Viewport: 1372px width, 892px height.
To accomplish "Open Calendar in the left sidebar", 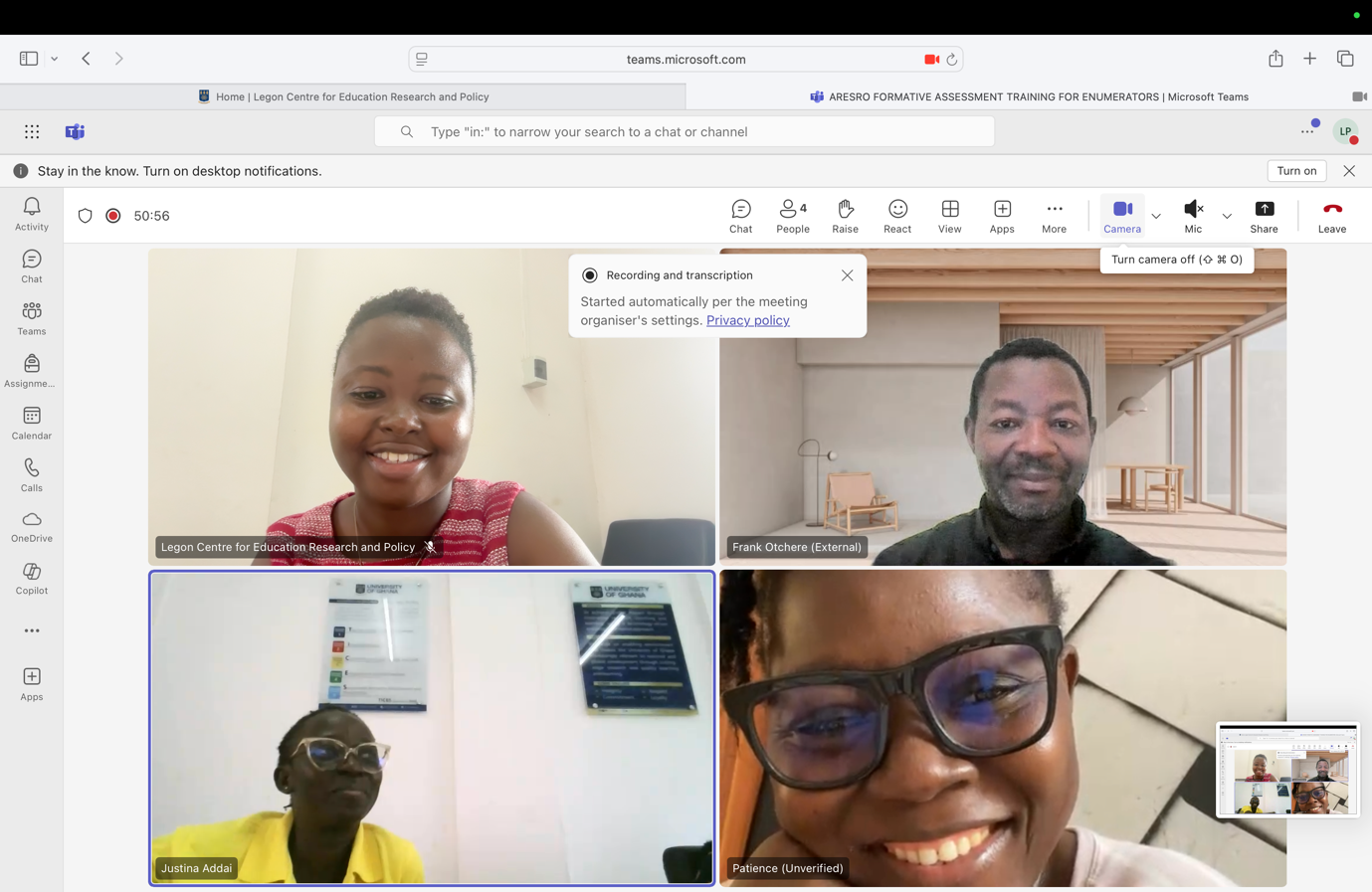I will click(x=32, y=423).
